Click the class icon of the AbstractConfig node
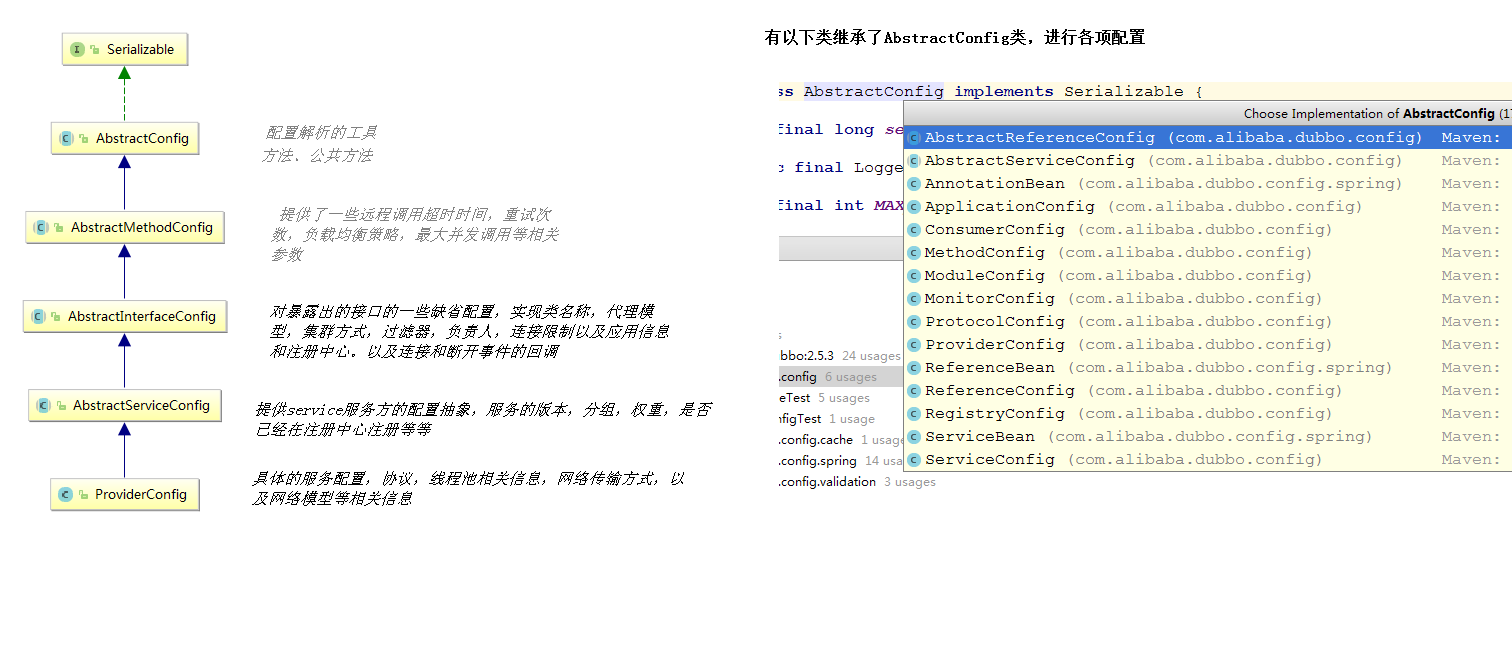 (x=66, y=138)
